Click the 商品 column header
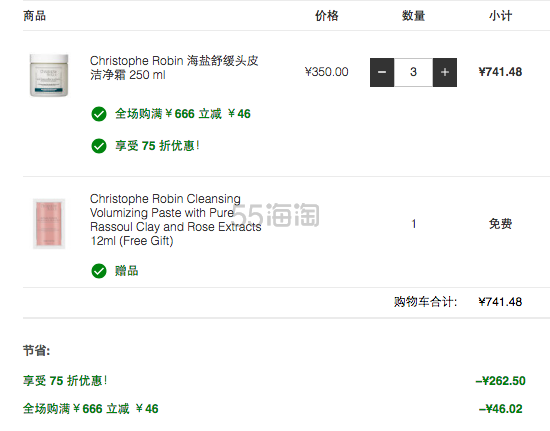Viewport: 550px width, 431px height. click(34, 16)
